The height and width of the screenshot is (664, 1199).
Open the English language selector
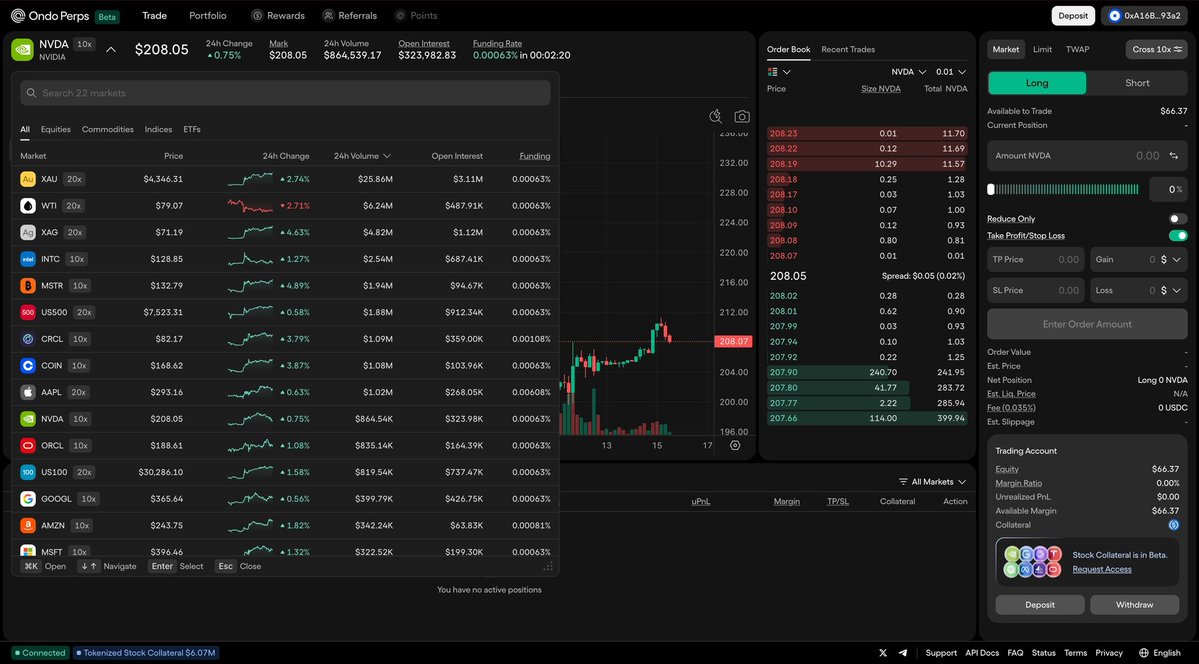[1160, 653]
